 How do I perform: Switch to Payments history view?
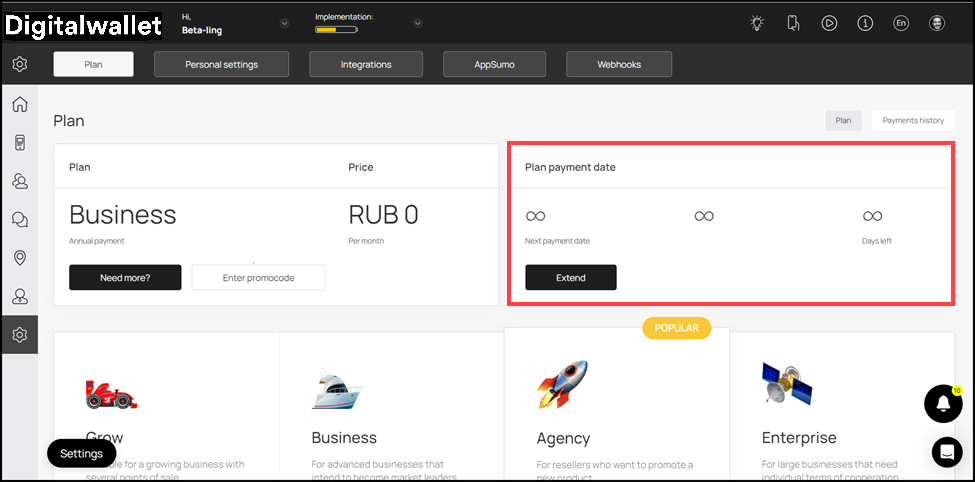pyautogui.click(x=912, y=120)
